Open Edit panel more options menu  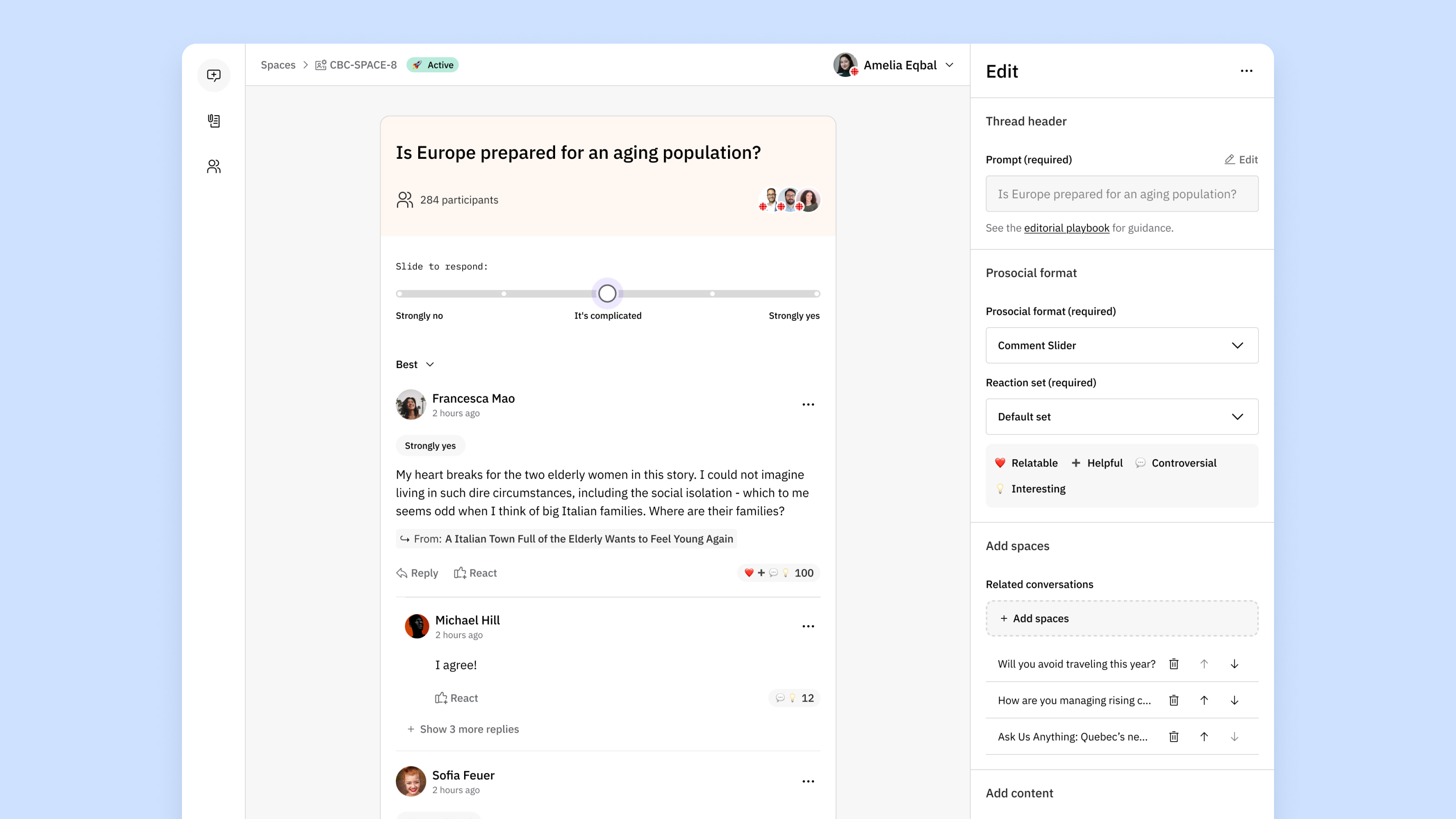coord(1246,71)
